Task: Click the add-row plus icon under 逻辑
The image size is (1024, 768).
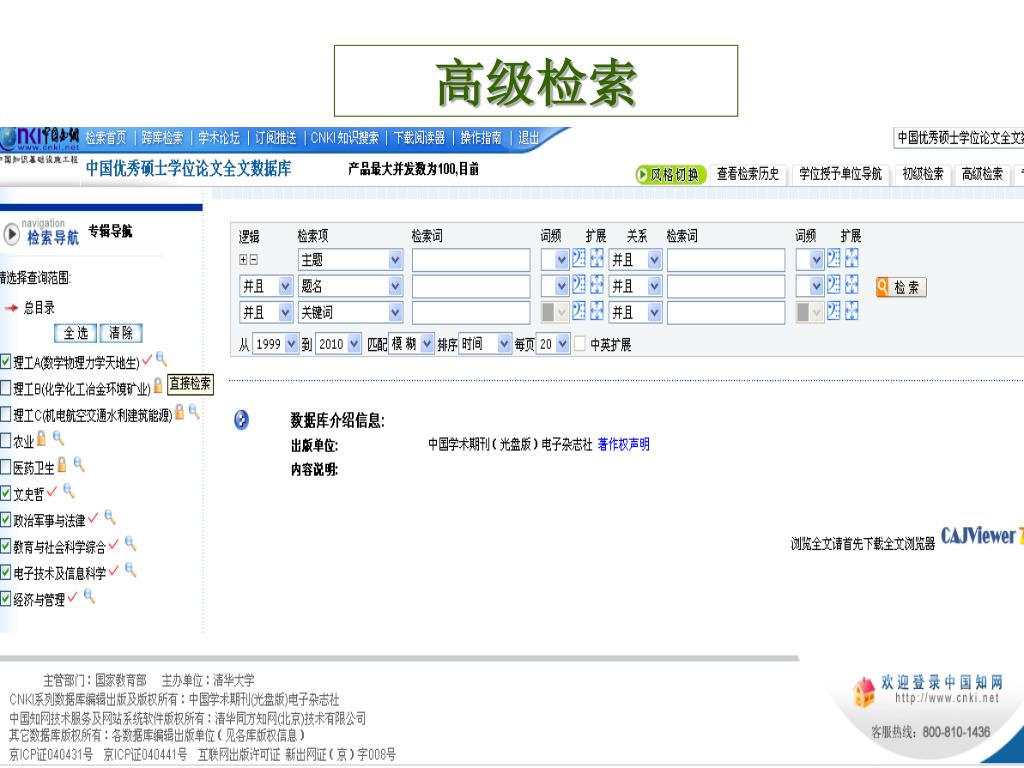Action: (x=243, y=260)
